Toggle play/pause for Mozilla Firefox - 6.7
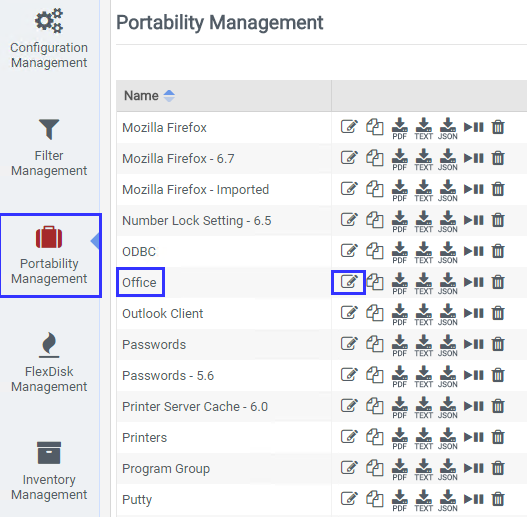 click(x=474, y=158)
